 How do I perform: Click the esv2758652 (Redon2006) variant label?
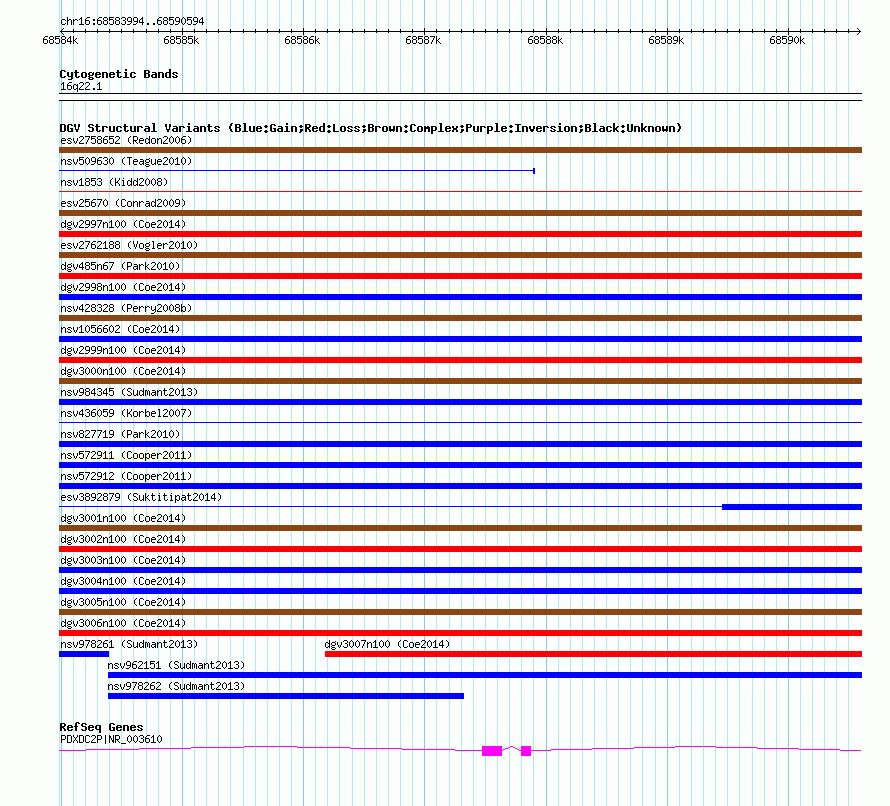pyautogui.click(x=126, y=140)
